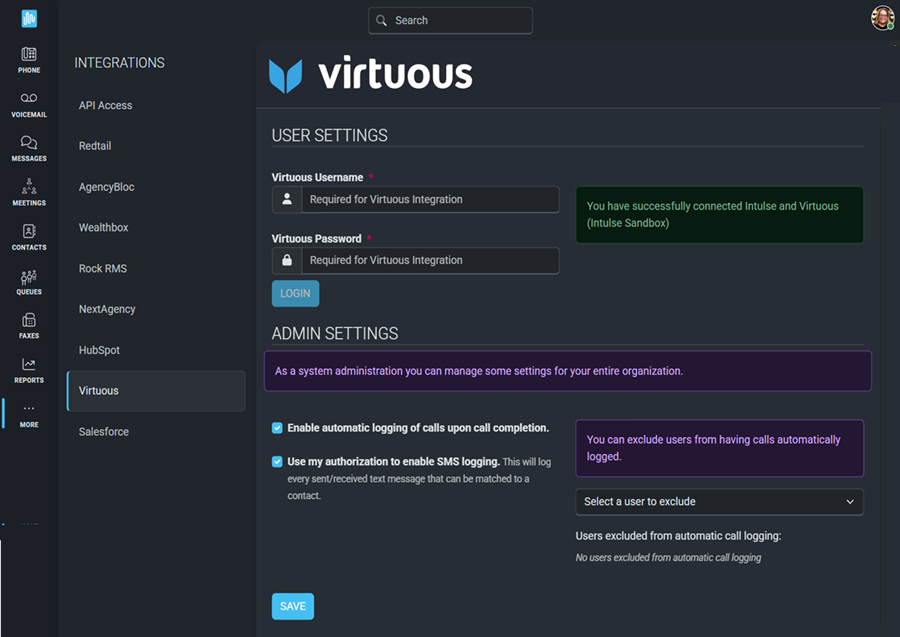Go to Messages in the sidebar
The image size is (900, 637).
pos(29,143)
